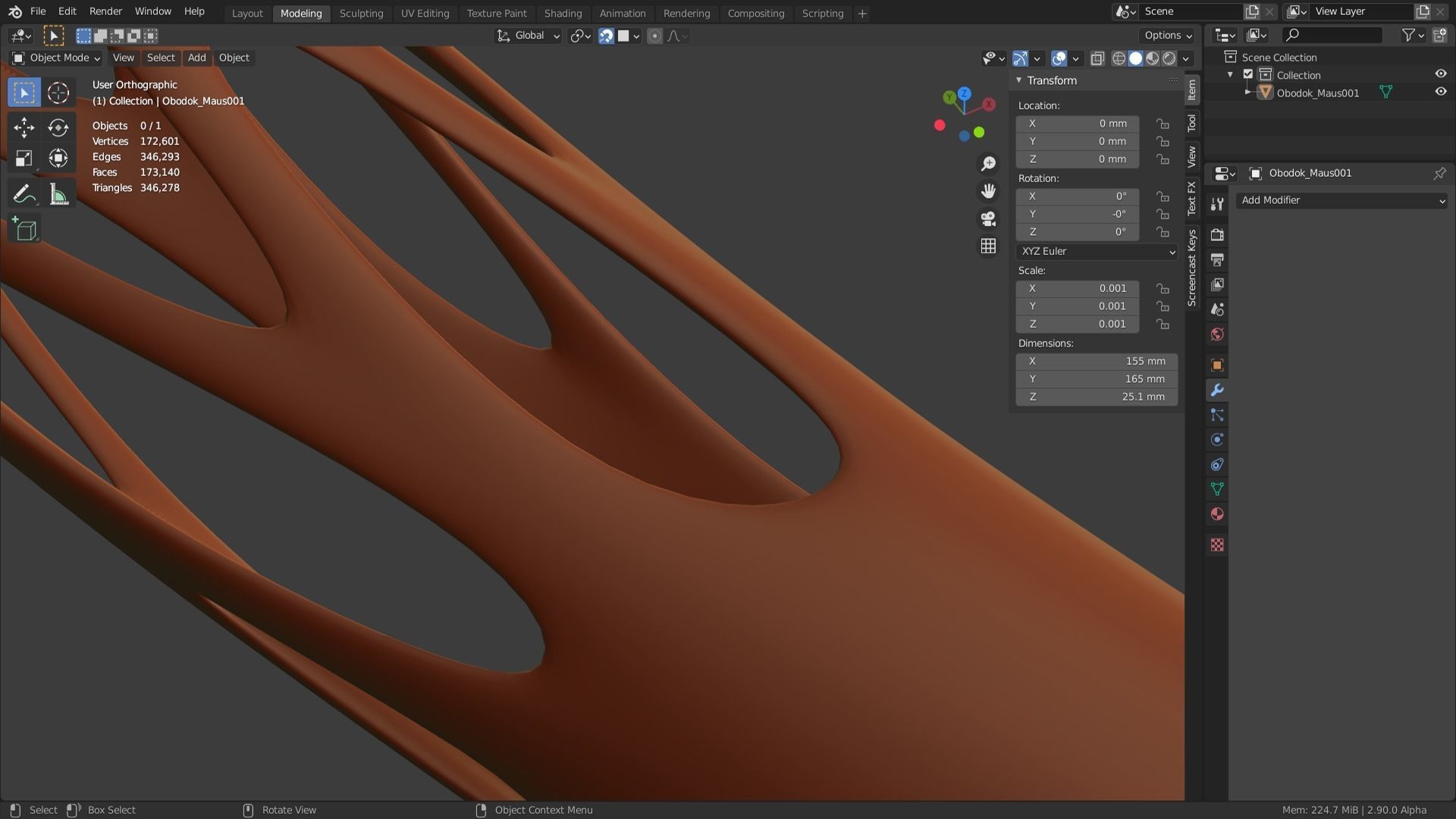The height and width of the screenshot is (819, 1456).
Task: Select the Annotate tool
Action: click(x=24, y=194)
